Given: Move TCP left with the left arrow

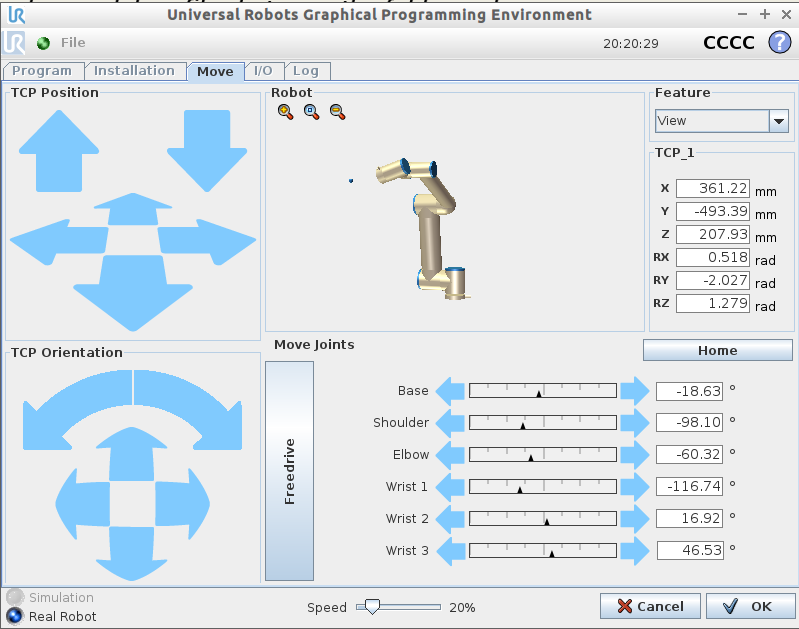Looking at the screenshot, I should pyautogui.click(x=59, y=242).
